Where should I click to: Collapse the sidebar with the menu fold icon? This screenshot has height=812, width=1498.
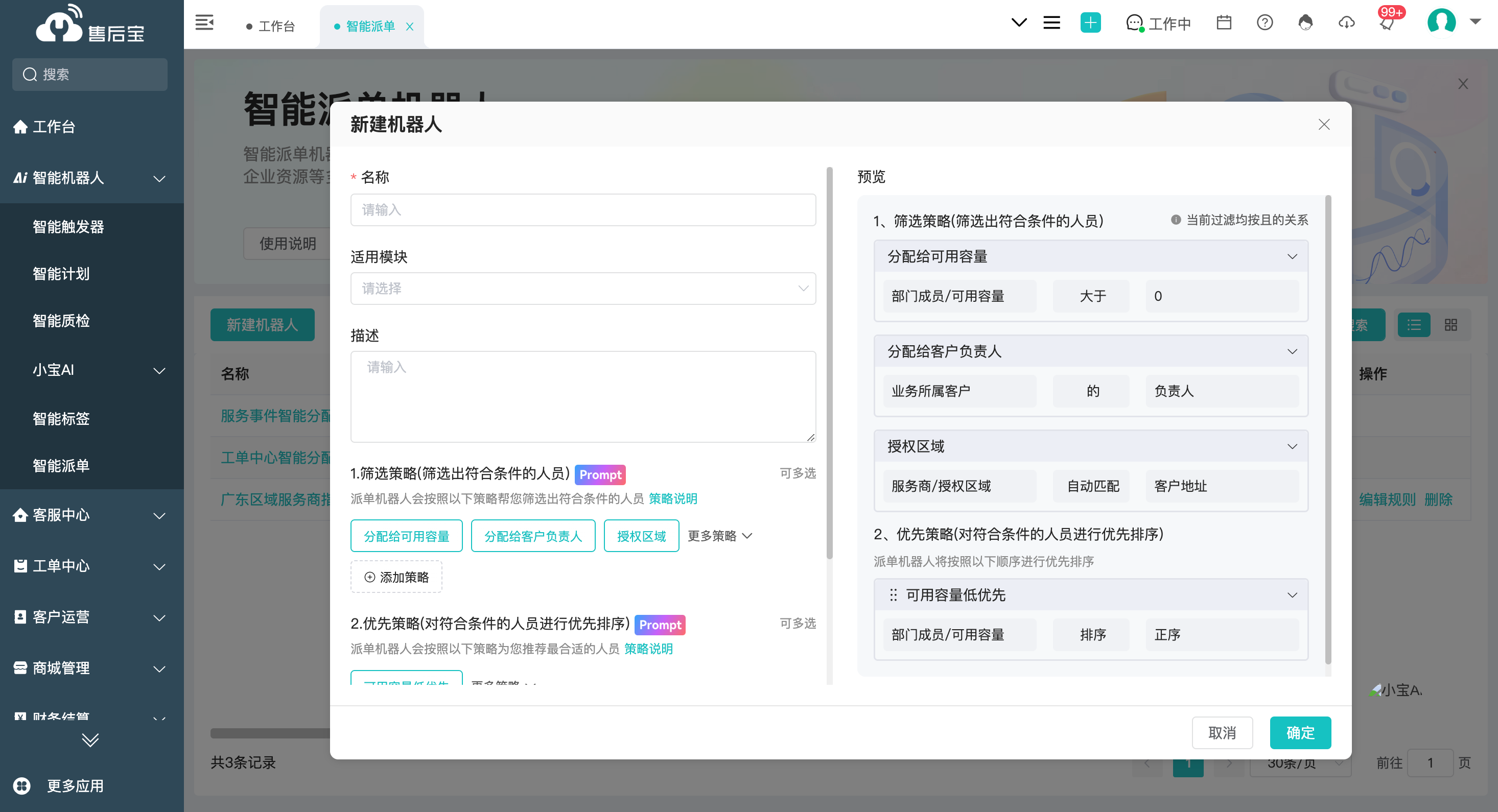(x=204, y=23)
